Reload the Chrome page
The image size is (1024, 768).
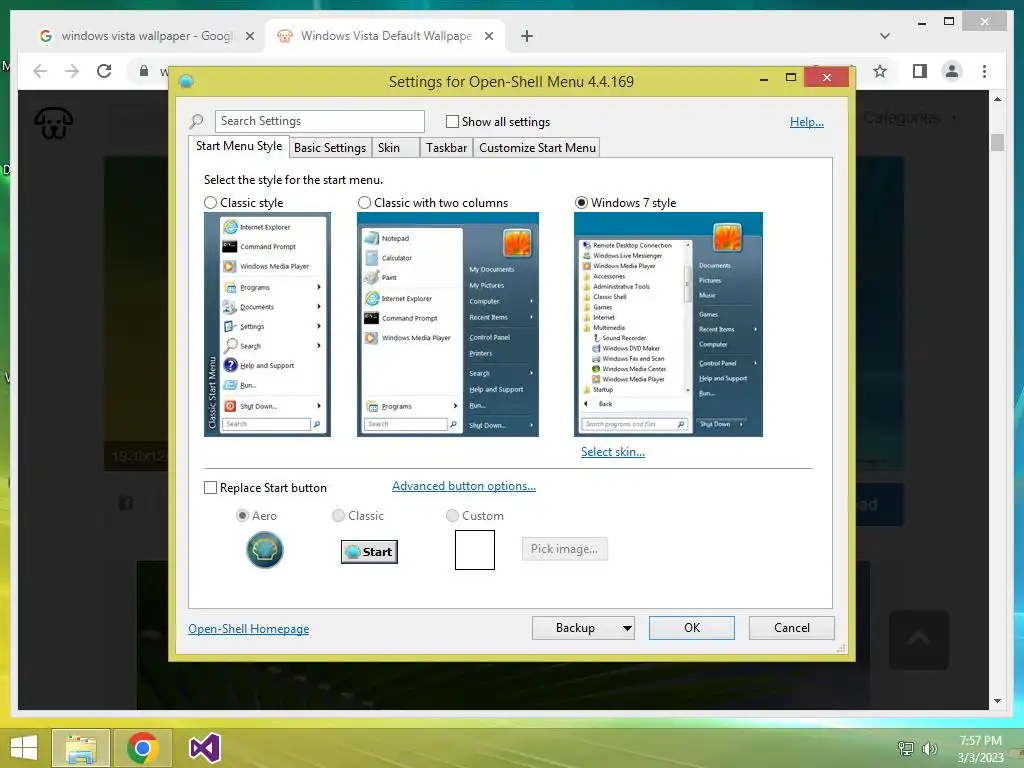tap(104, 71)
